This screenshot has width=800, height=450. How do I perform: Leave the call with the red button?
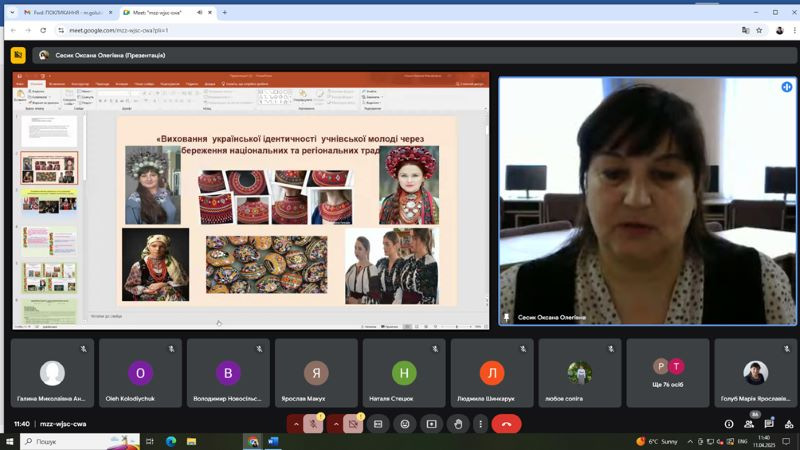[x=506, y=424]
